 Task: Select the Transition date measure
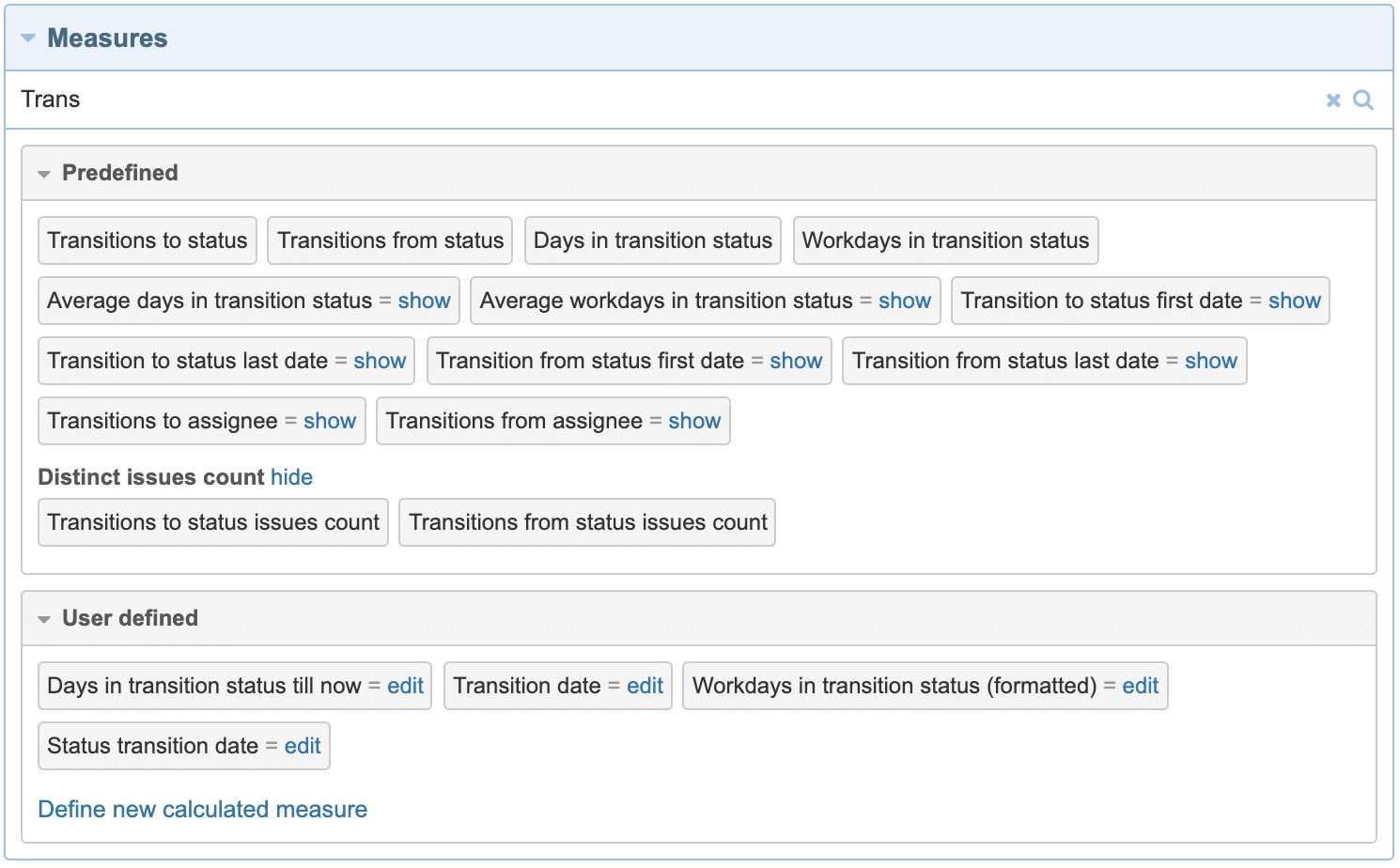click(527, 686)
